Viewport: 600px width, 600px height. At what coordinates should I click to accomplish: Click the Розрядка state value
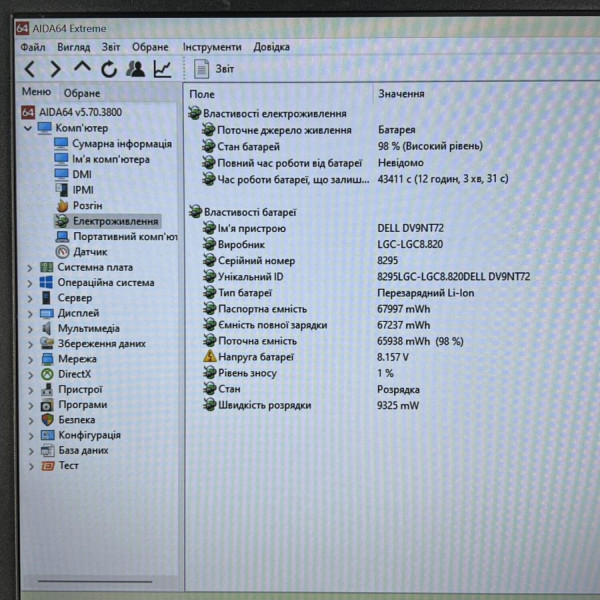click(x=398, y=390)
